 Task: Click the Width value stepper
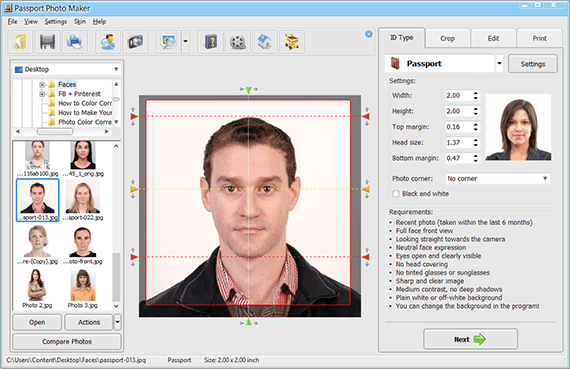[x=475, y=96]
